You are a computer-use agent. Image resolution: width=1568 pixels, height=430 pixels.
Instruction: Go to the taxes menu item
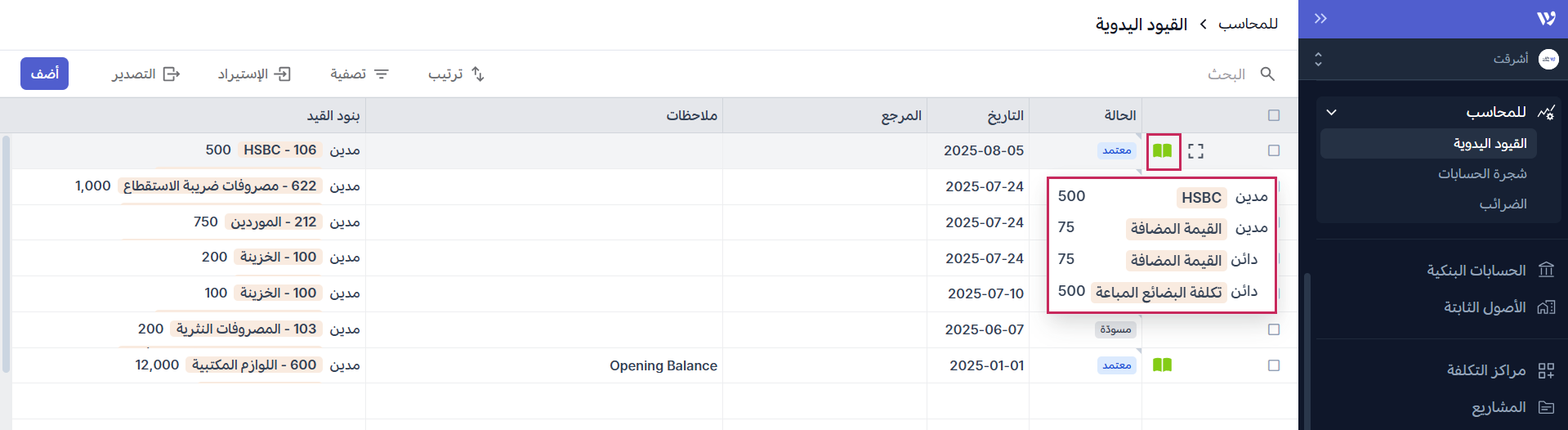(x=1503, y=204)
